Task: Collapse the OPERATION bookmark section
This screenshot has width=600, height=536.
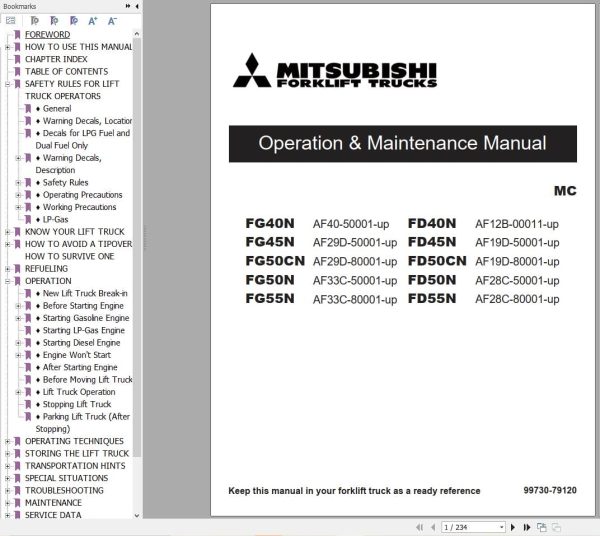Action: click(x=7, y=281)
